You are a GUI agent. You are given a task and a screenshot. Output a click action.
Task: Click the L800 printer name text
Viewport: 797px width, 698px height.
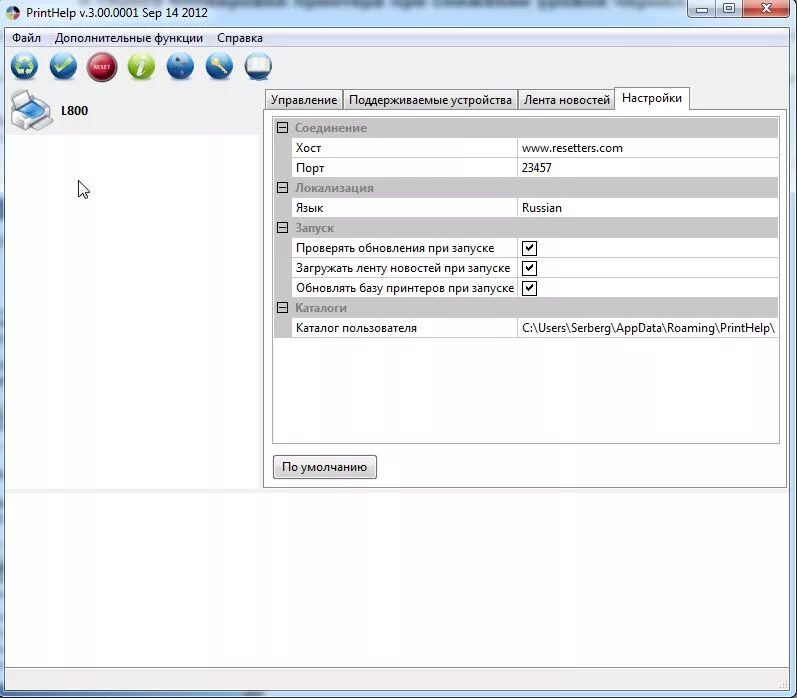tap(74, 110)
